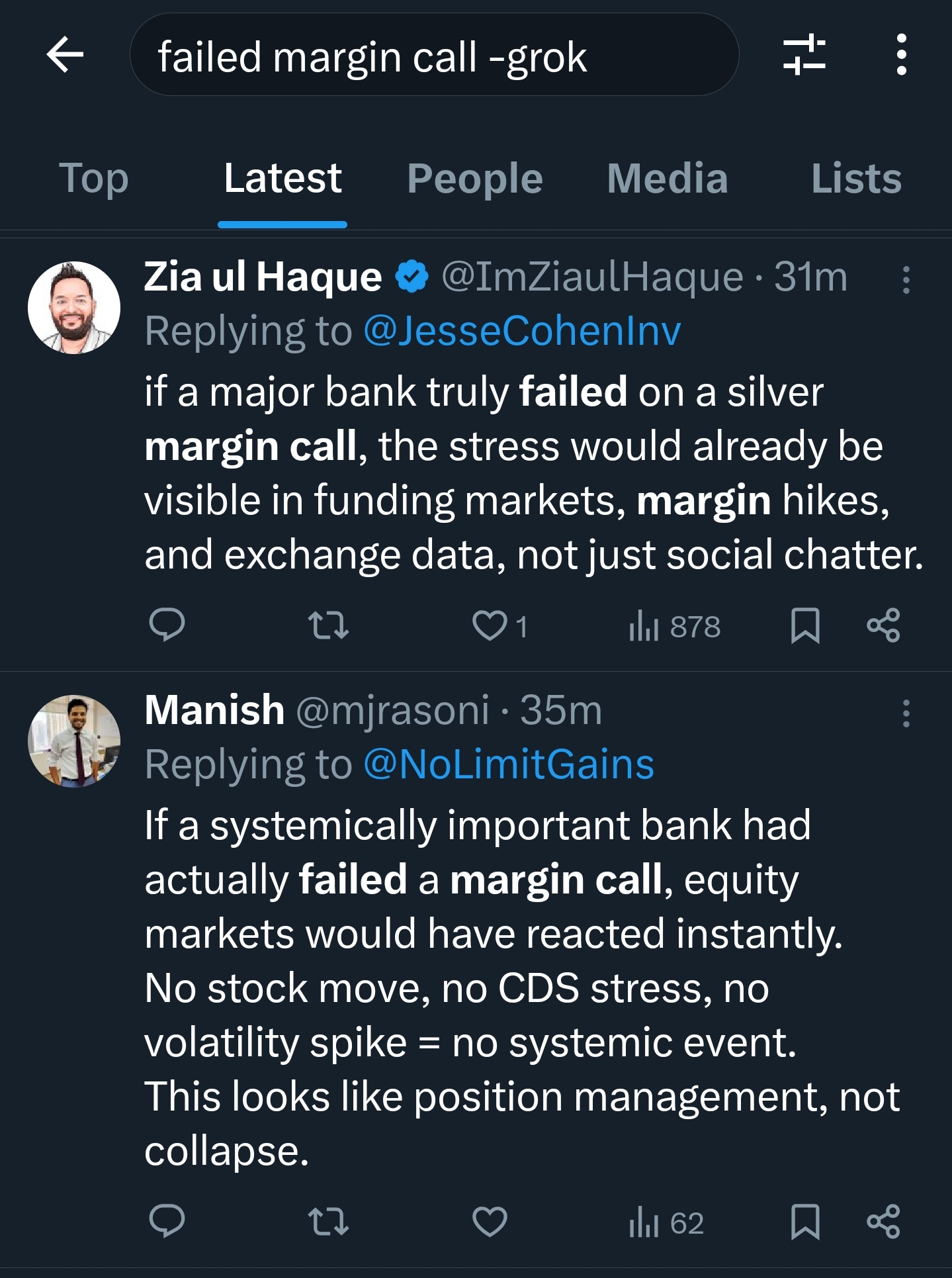Viewport: 952px width, 1278px height.
Task: Repost Zia ul Haque's post
Action: coord(329,625)
